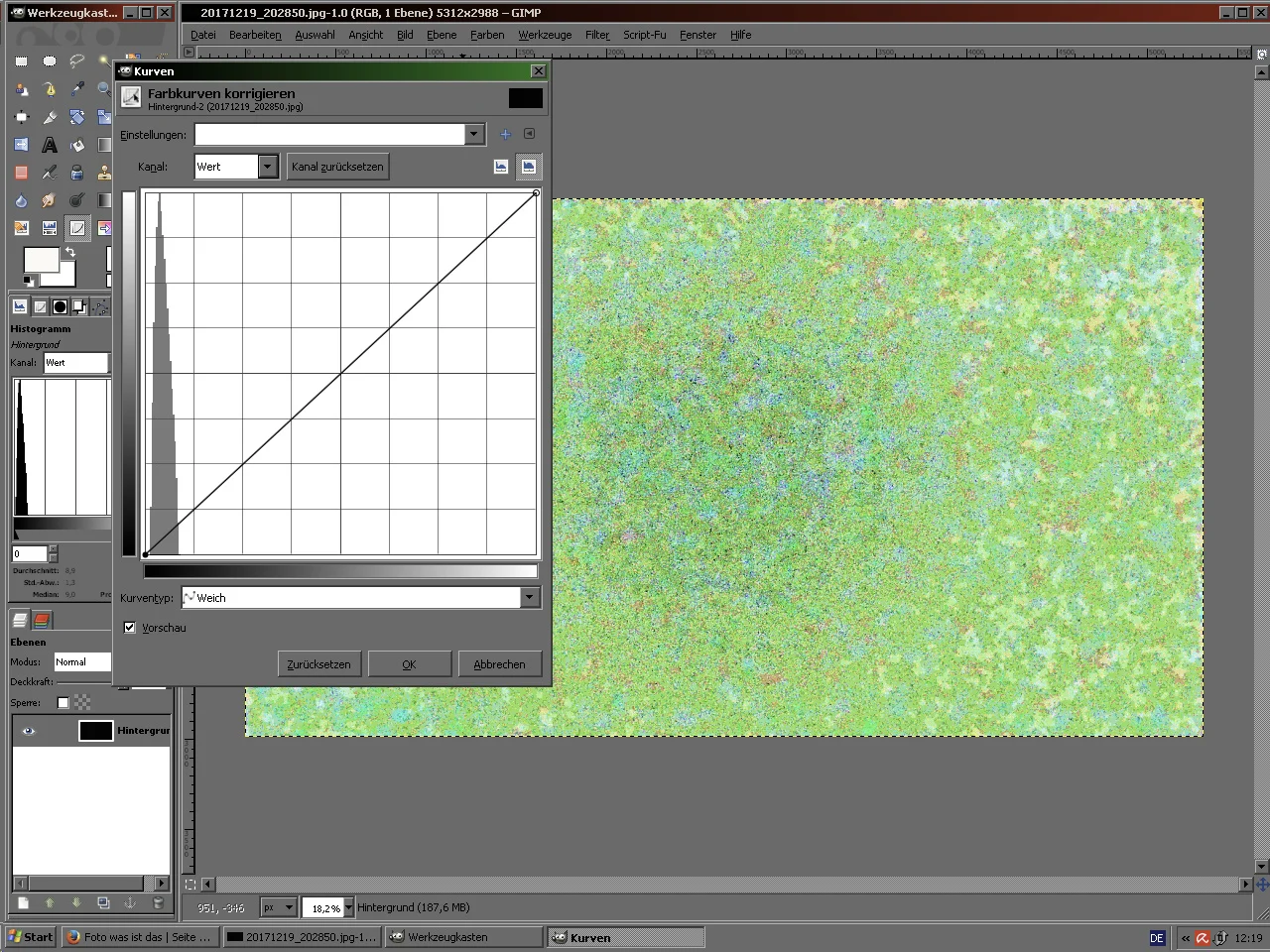
Task: Open the Histogramm Kanal Wert dropdown
Action: 76,363
